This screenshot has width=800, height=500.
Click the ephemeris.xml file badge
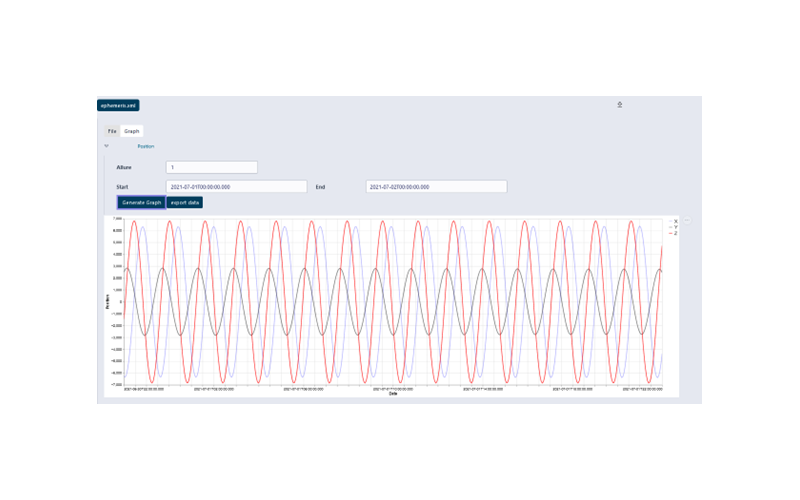pyautogui.click(x=118, y=105)
